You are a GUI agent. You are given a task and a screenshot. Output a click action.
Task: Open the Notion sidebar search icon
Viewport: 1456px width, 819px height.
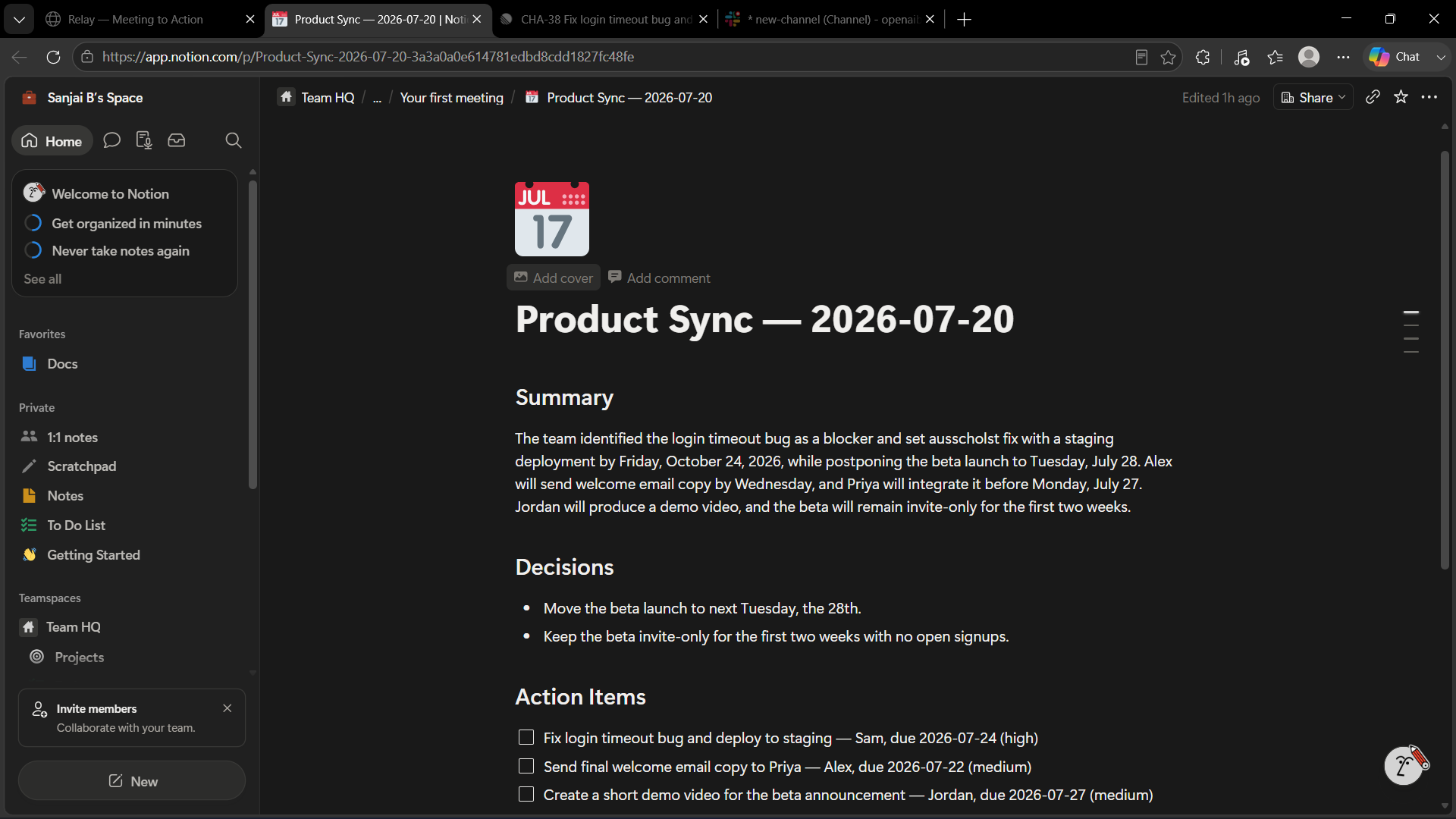[234, 140]
